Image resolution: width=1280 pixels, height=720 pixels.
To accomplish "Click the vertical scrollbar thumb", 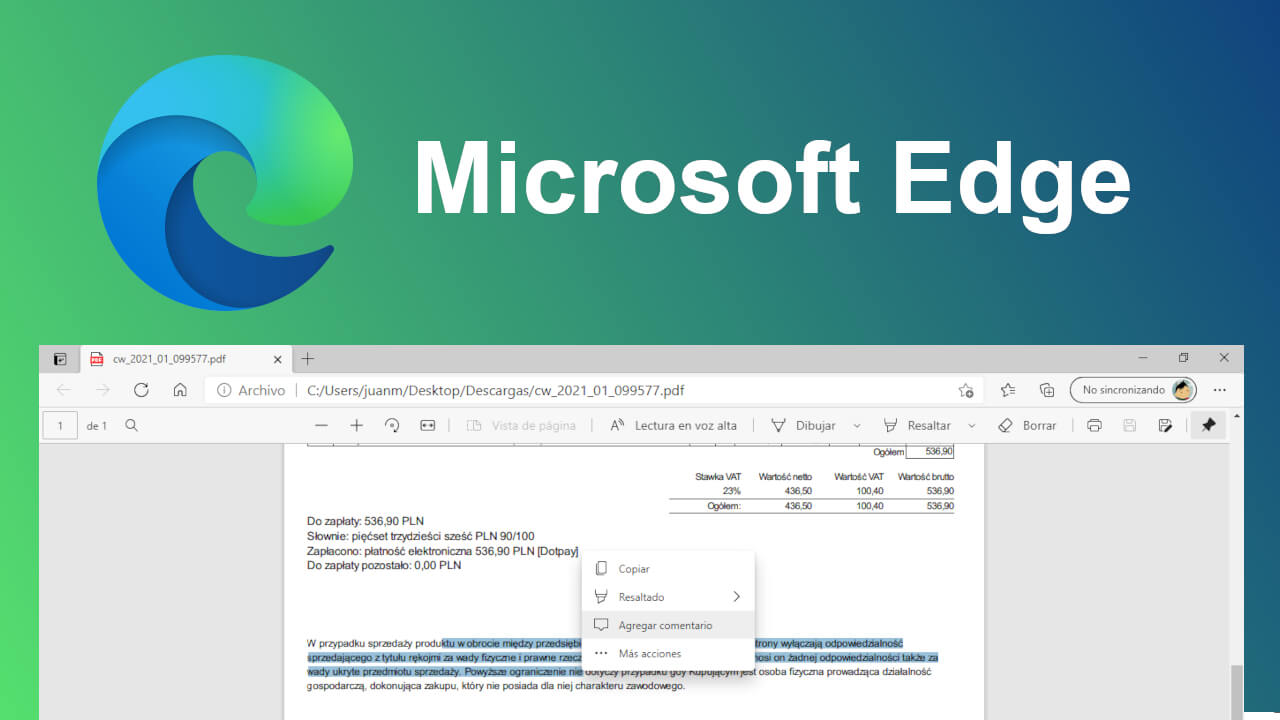I will click(x=1236, y=692).
